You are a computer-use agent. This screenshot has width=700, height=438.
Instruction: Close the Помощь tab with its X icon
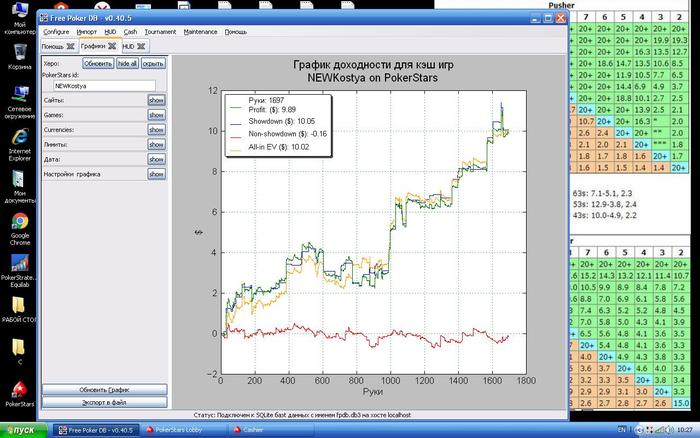coord(71,46)
